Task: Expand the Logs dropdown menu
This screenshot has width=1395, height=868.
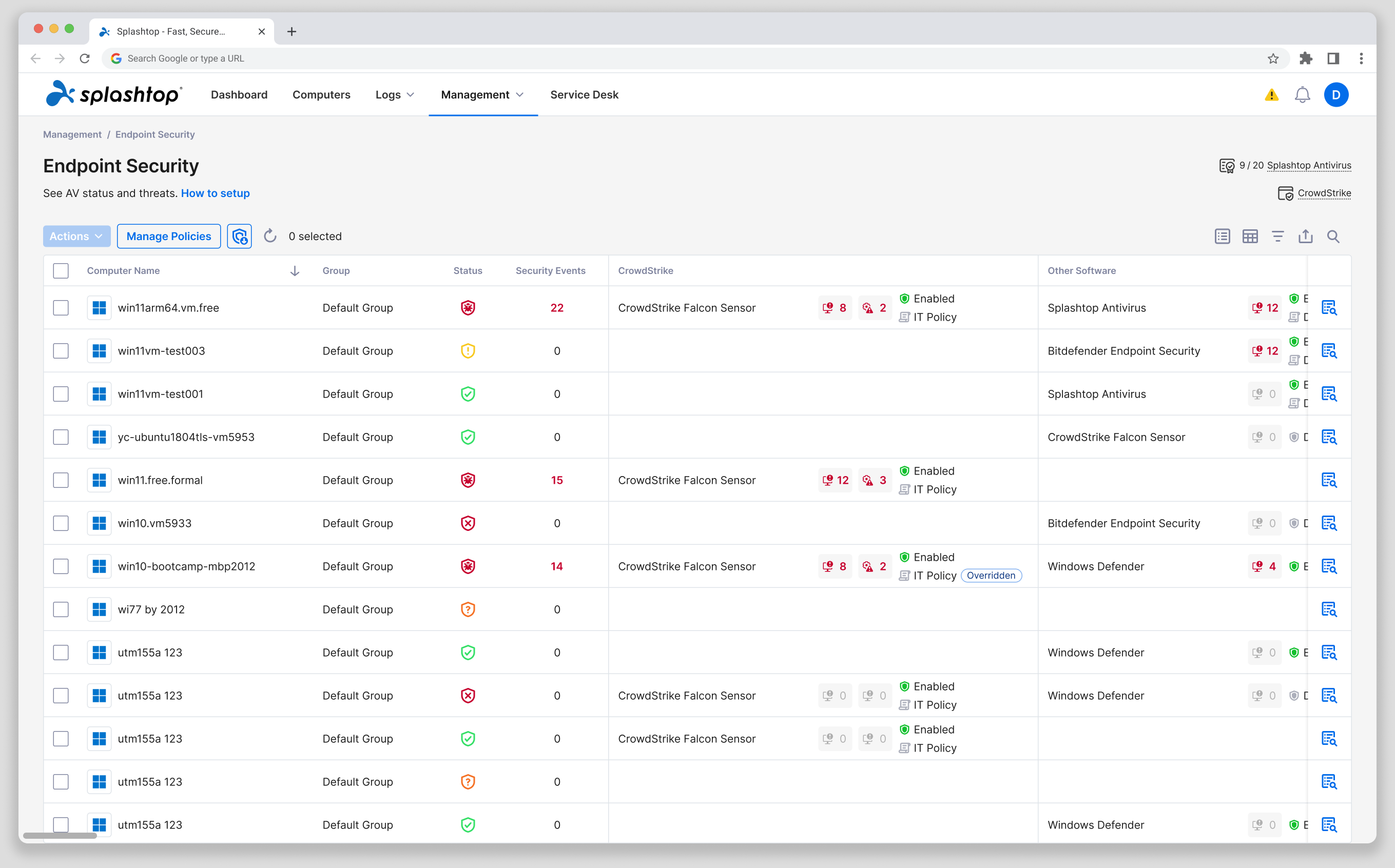Action: pos(395,95)
